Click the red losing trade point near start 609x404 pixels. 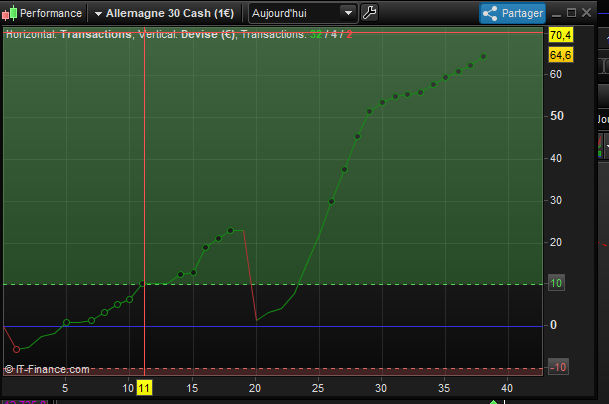(16, 350)
